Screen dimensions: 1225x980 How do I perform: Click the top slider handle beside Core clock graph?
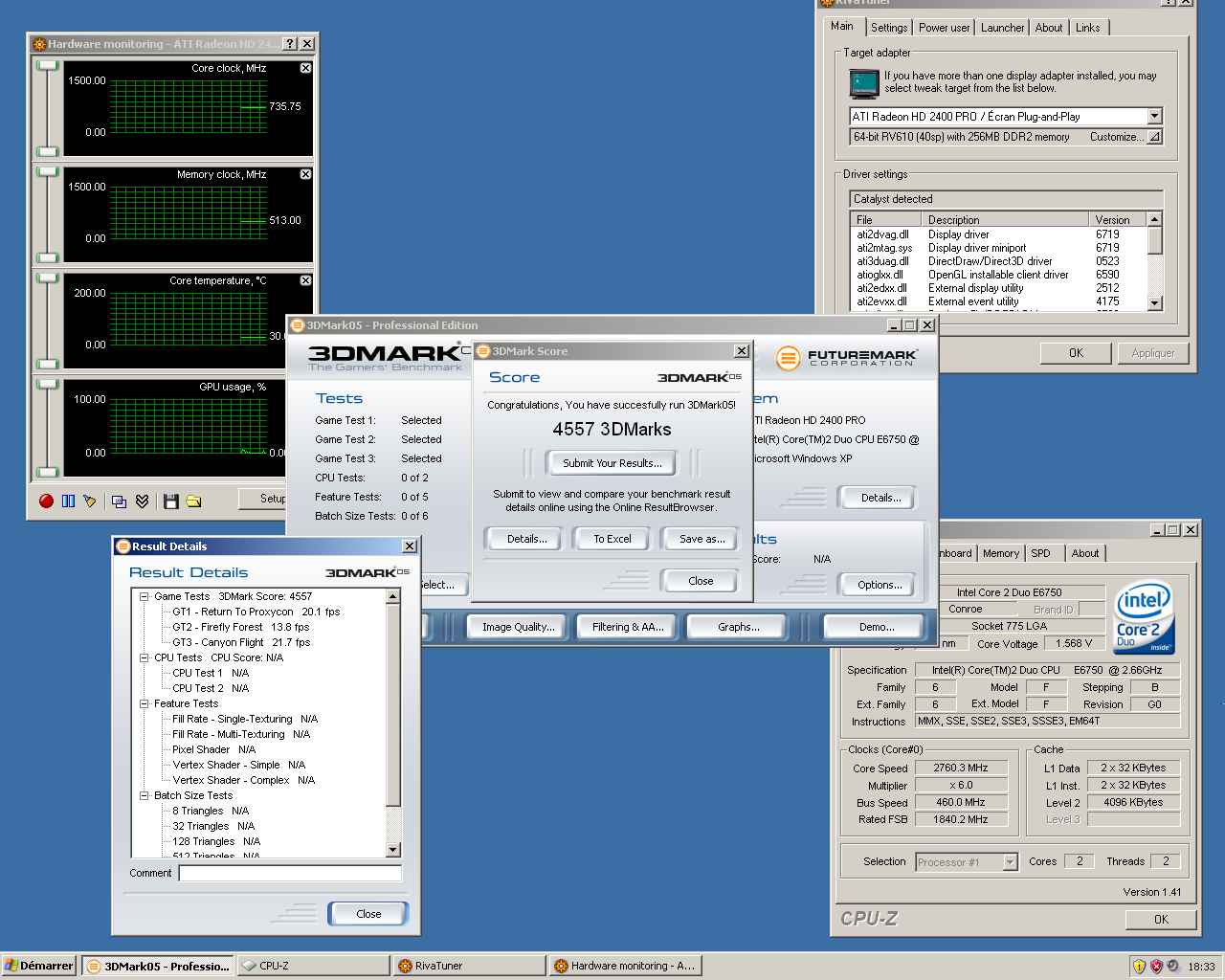47,65
